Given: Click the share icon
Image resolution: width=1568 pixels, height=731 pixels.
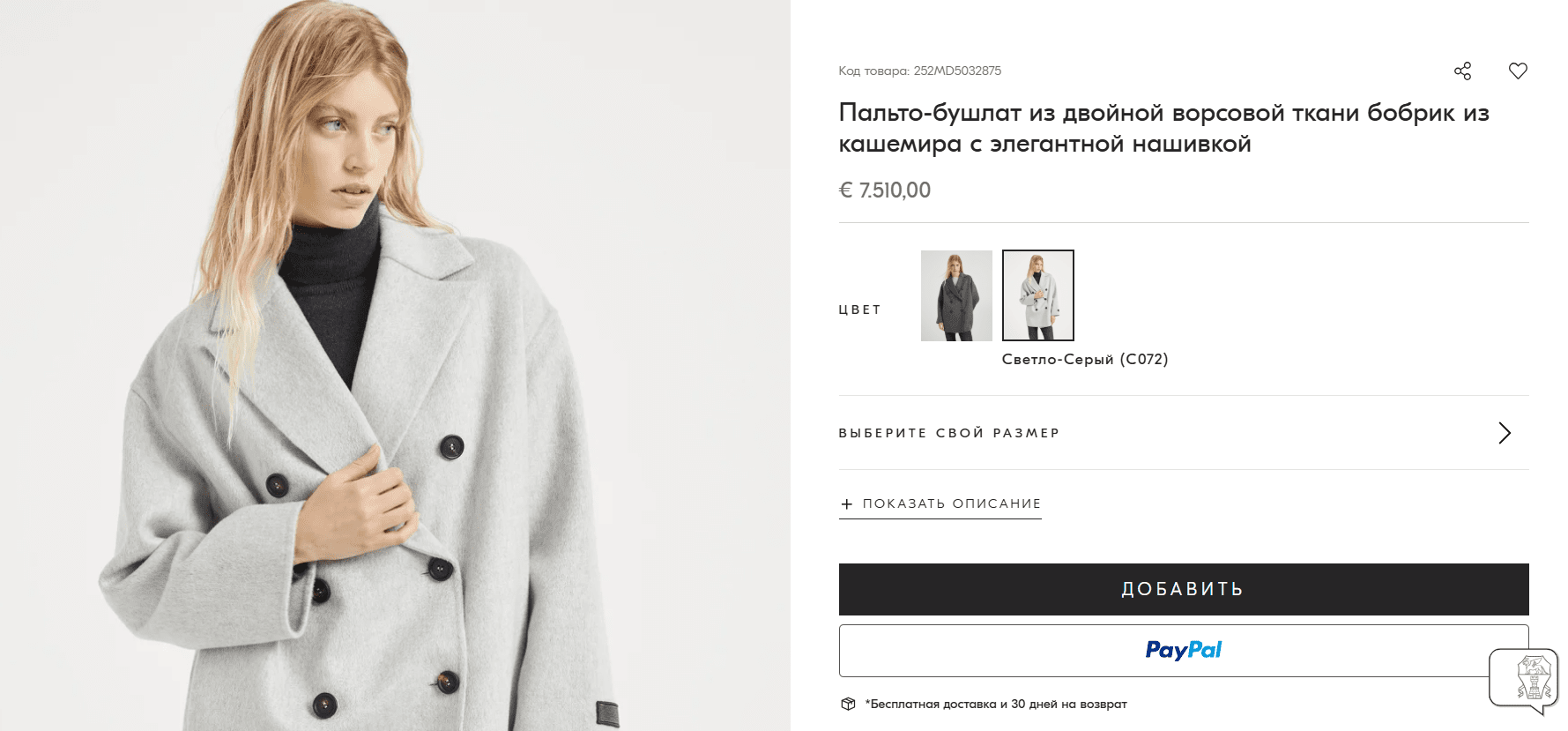Looking at the screenshot, I should [1462, 71].
